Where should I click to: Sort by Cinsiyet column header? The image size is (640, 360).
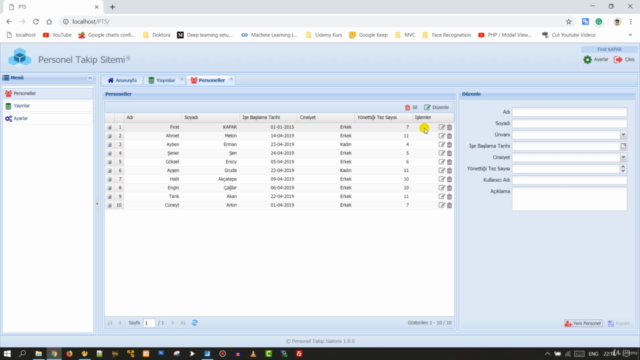coord(326,118)
